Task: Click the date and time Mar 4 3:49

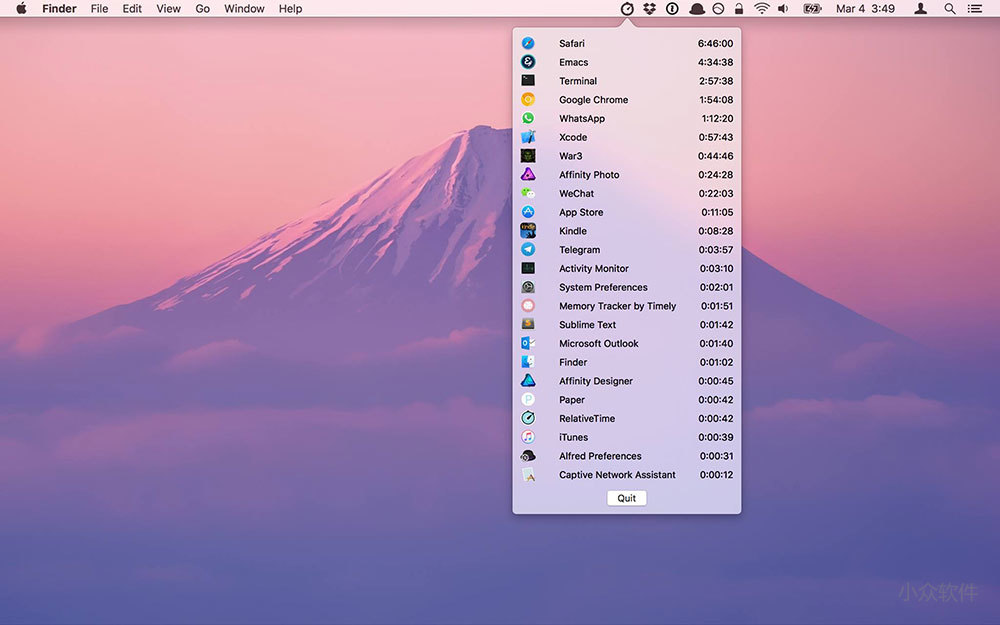Action: (x=865, y=9)
